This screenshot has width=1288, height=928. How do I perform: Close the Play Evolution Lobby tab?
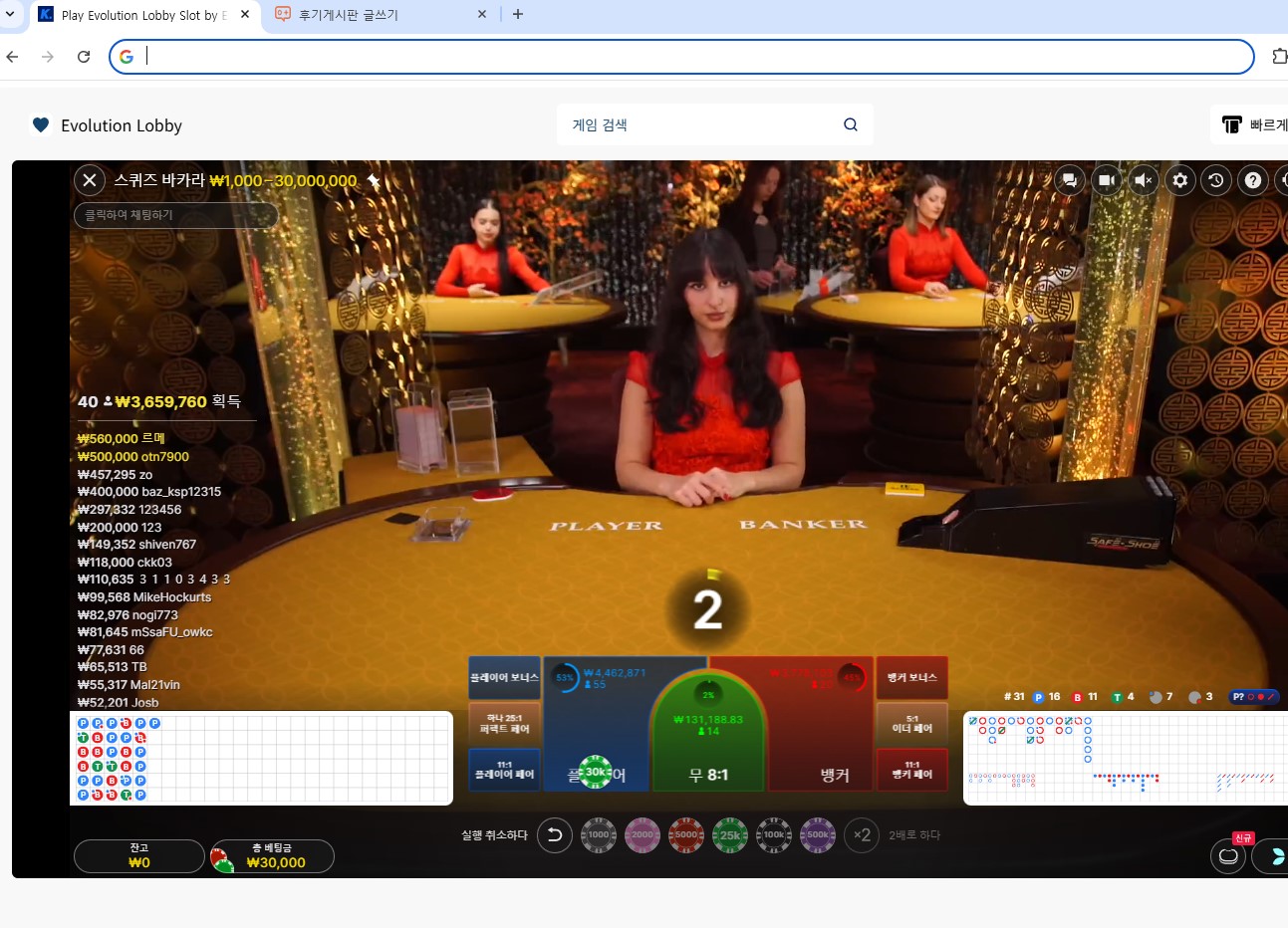click(245, 15)
